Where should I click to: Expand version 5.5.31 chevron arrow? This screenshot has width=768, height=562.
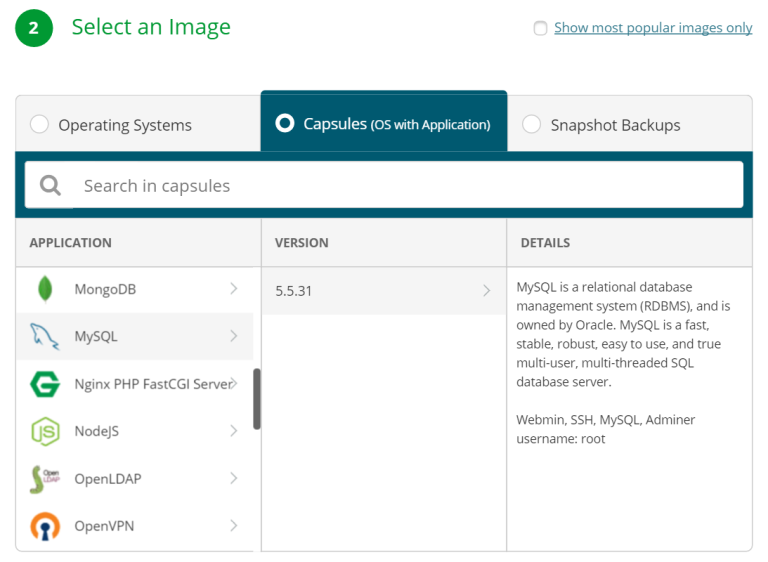pyautogui.click(x=486, y=291)
